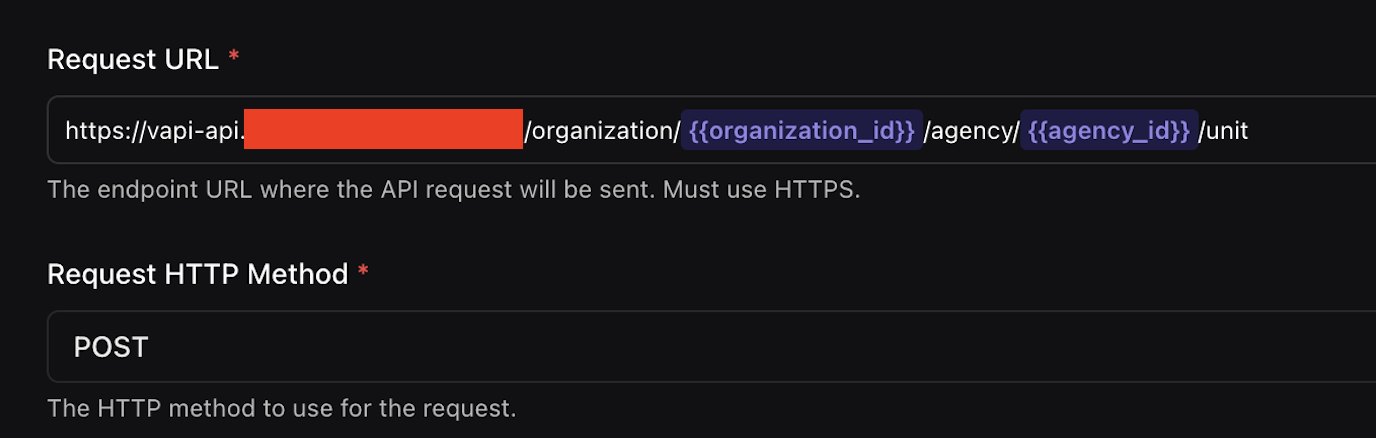This screenshot has height=438, width=1376.
Task: Click the /organization/ path segment
Action: click(x=602, y=131)
